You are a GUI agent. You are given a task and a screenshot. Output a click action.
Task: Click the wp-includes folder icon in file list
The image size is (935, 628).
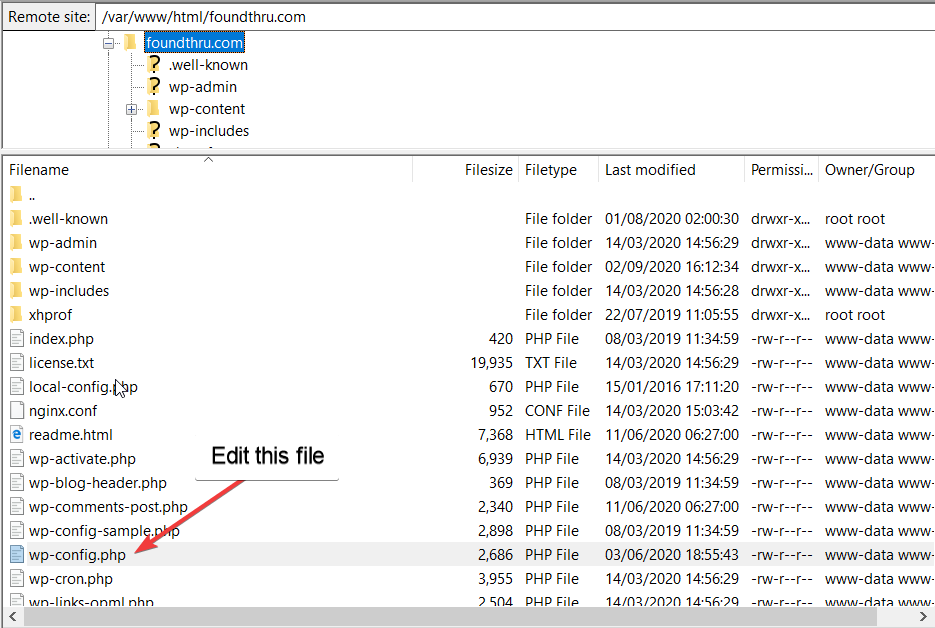pos(16,290)
